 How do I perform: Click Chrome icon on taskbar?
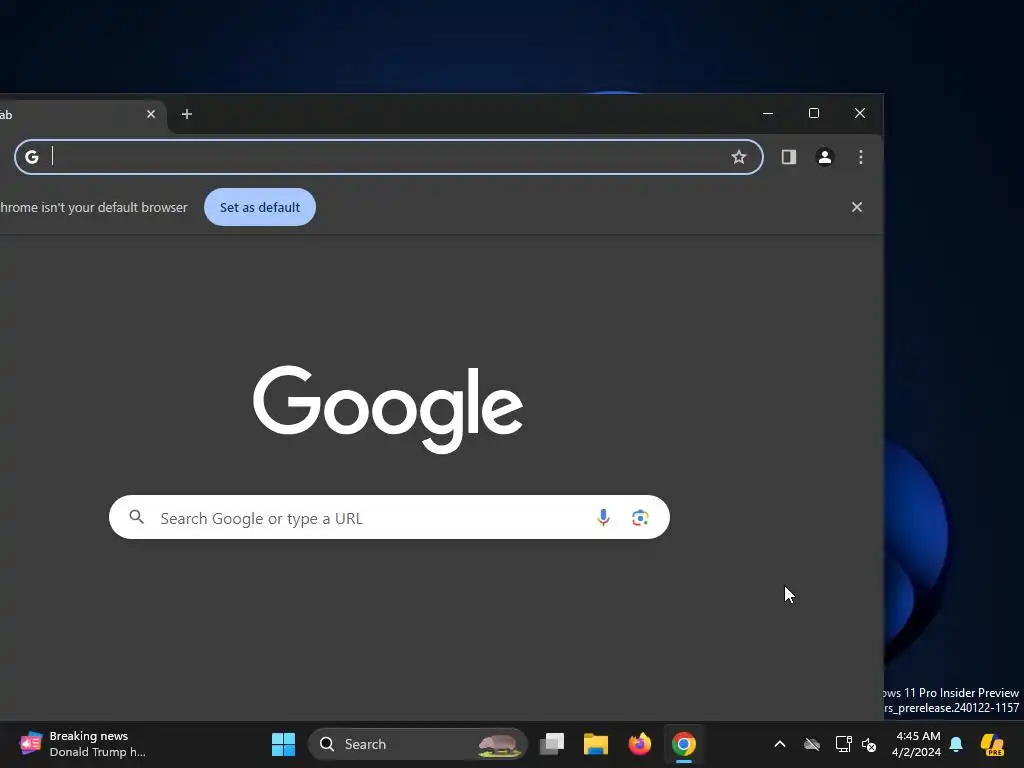tap(684, 744)
